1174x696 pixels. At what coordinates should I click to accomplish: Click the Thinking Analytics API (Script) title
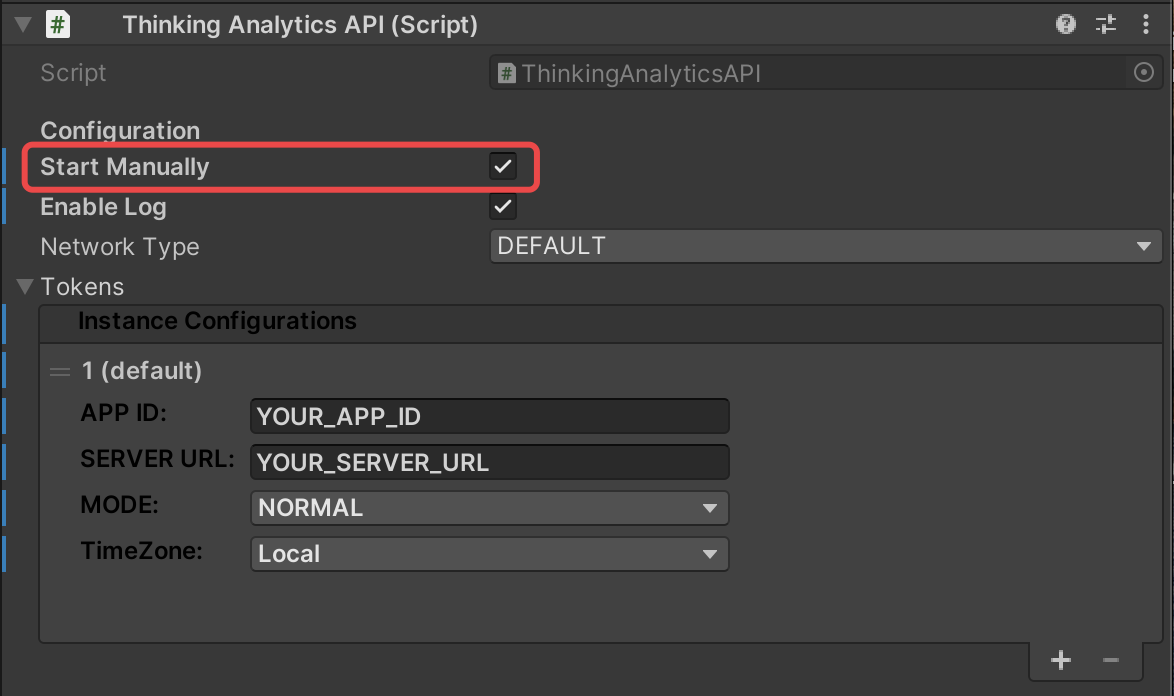click(x=300, y=25)
